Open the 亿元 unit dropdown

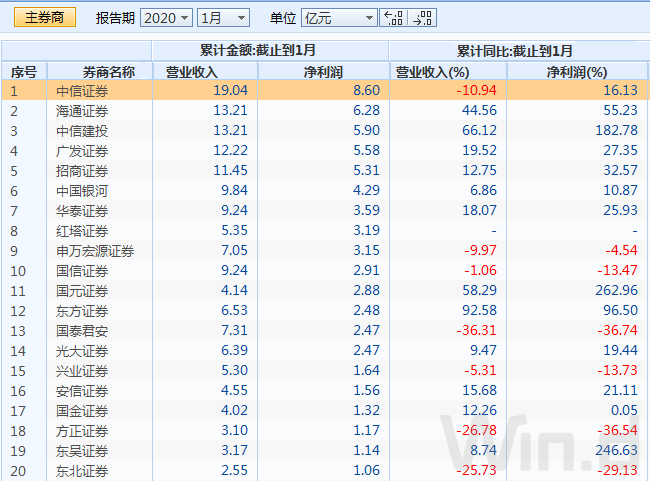pos(339,18)
